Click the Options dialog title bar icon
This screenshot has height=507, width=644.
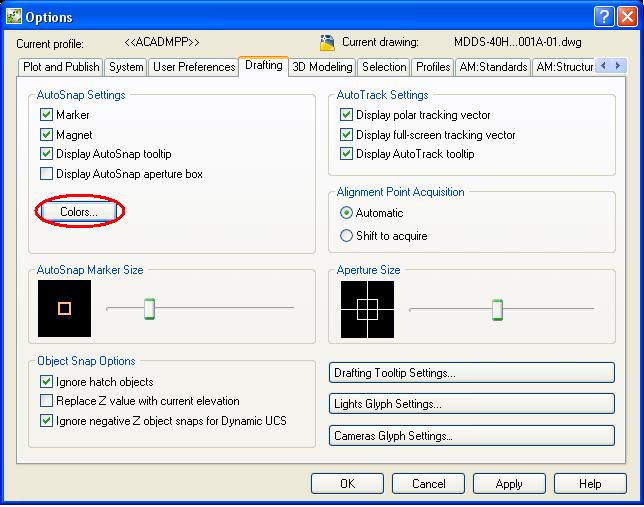14,16
